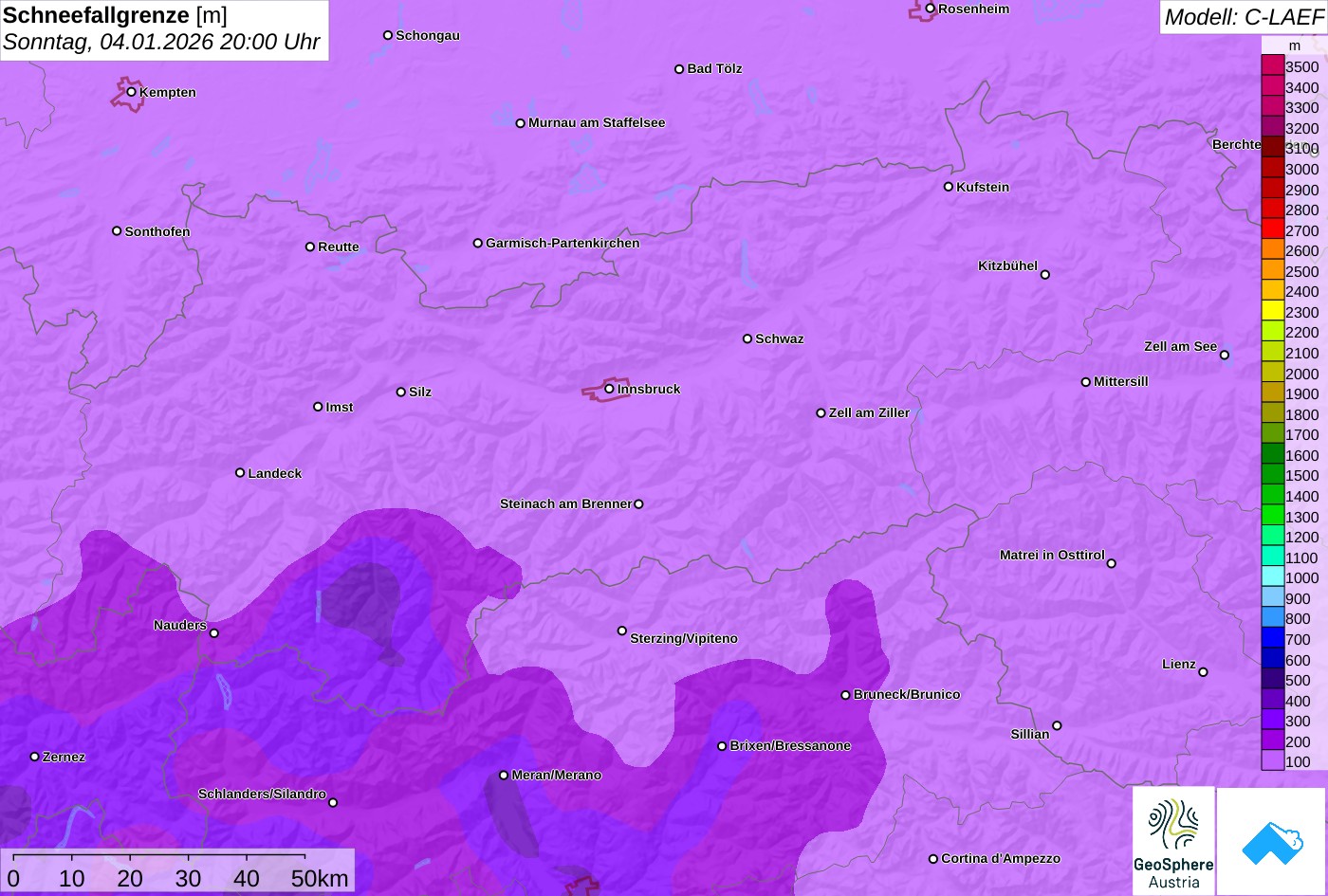This screenshot has height=896, width=1328.
Task: Click the 'Schneefallgrenze [m]' title text
Action: point(115,15)
